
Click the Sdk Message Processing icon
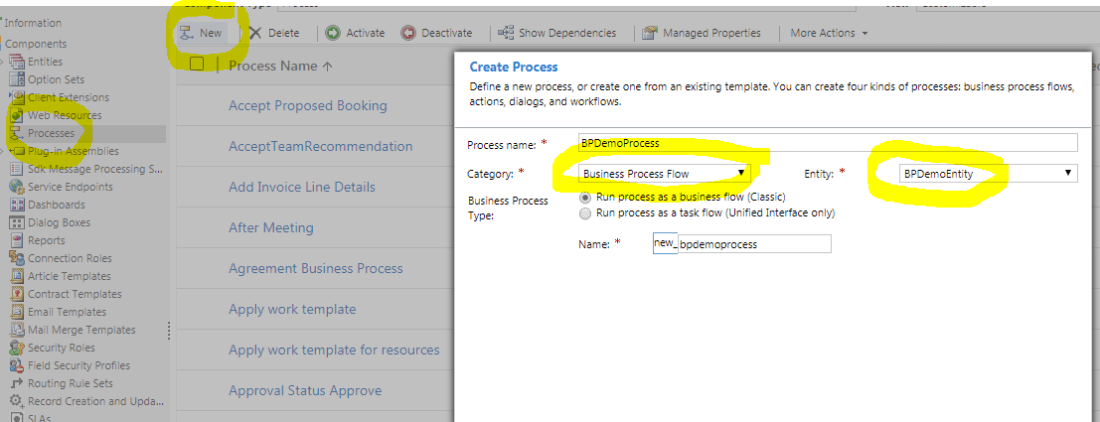pos(18,169)
